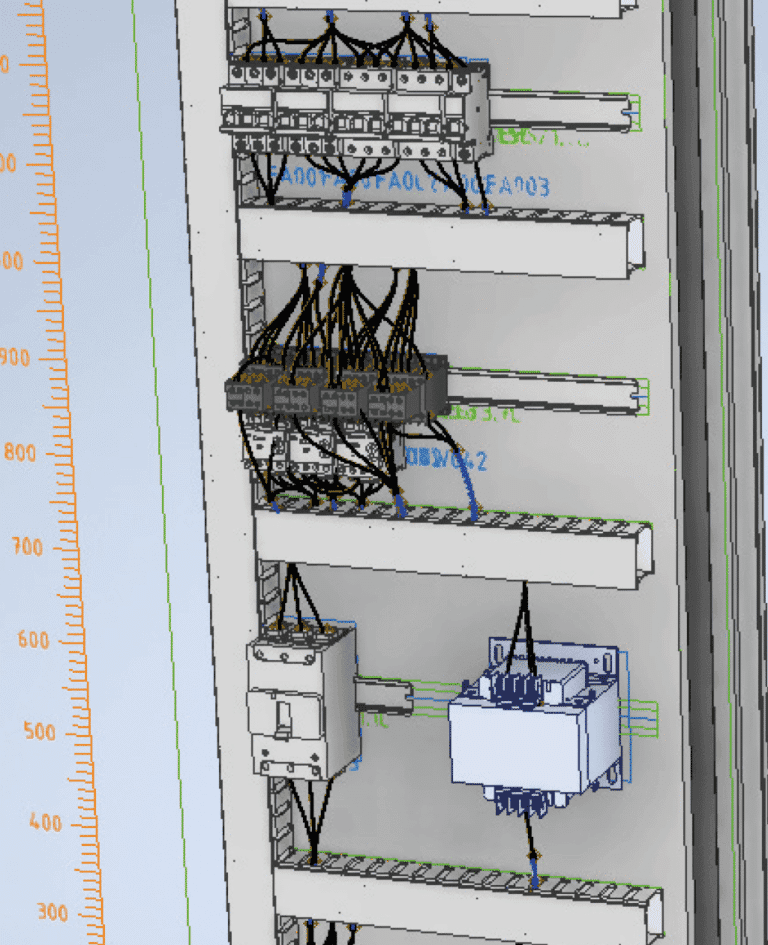Click the 500 mark on ruler
768x945 pixels.
(35, 732)
